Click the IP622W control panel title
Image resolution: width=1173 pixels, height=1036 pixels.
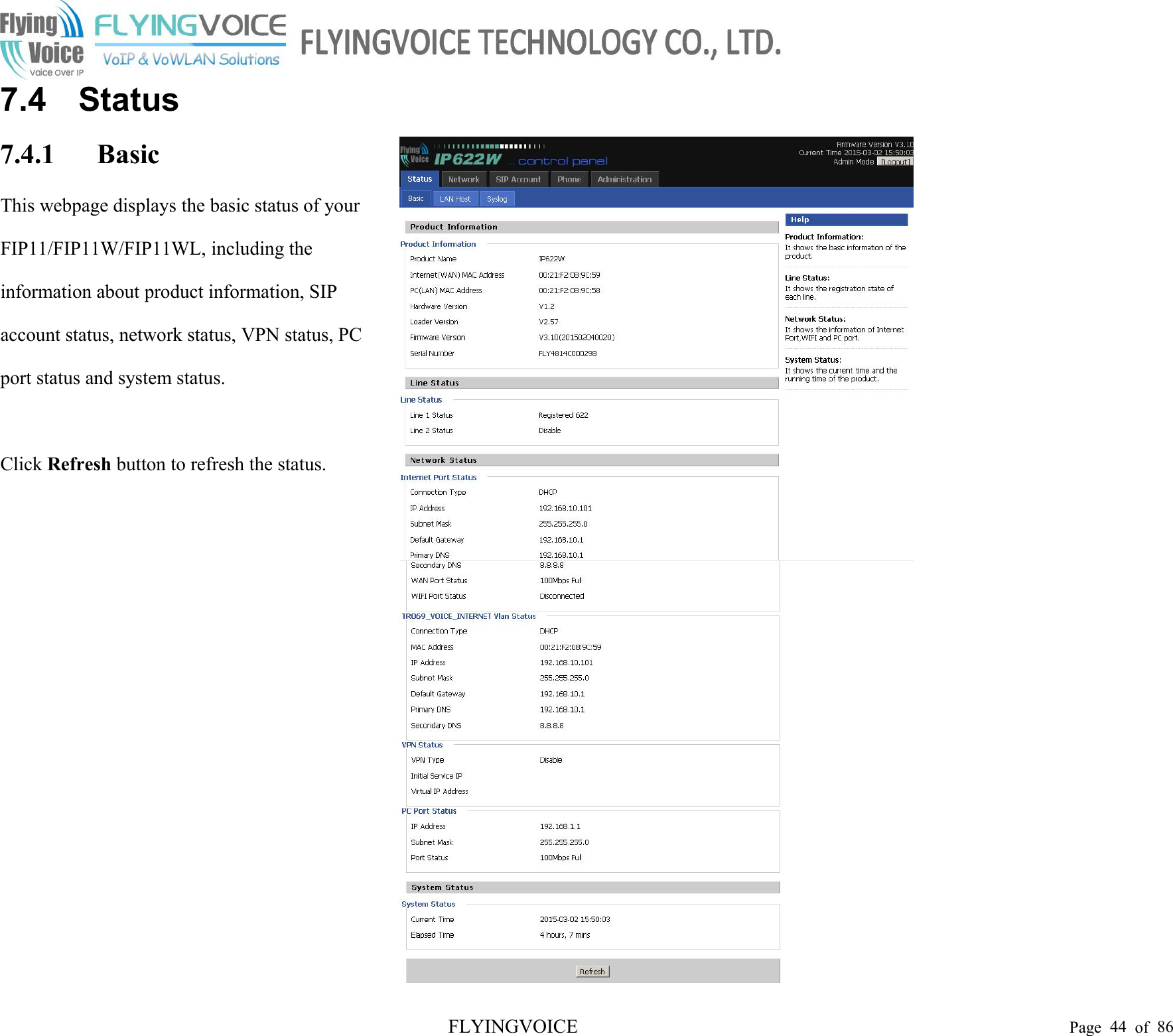(x=521, y=160)
